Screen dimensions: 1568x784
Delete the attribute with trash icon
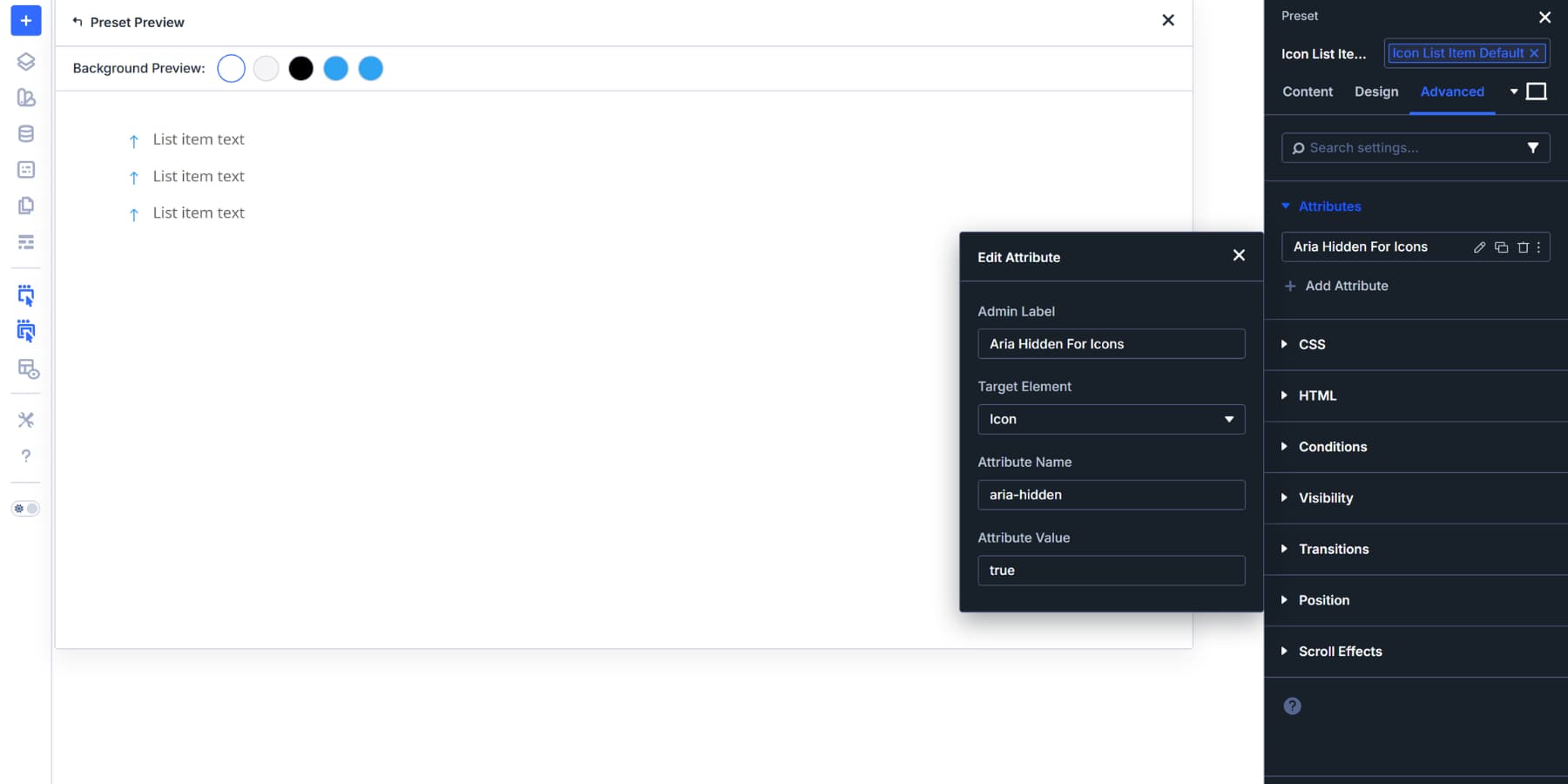(x=1524, y=247)
